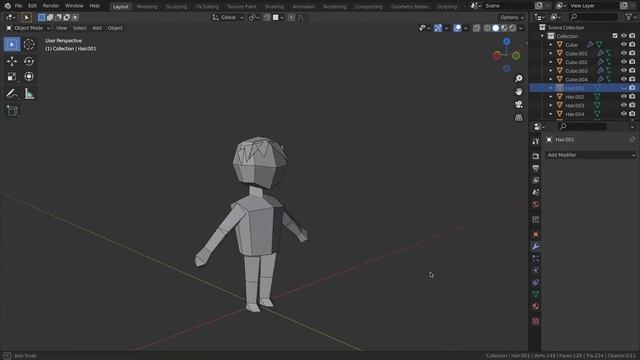
Task: Switch to wireframe viewport shading
Action: tap(487, 28)
